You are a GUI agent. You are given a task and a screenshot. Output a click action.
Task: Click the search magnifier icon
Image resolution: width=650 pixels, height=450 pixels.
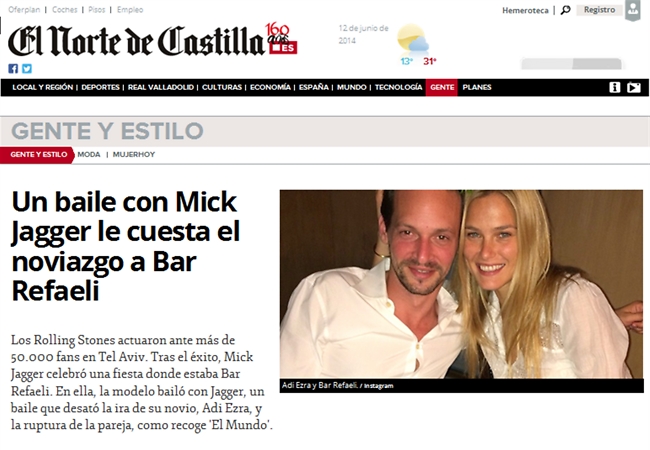565,10
